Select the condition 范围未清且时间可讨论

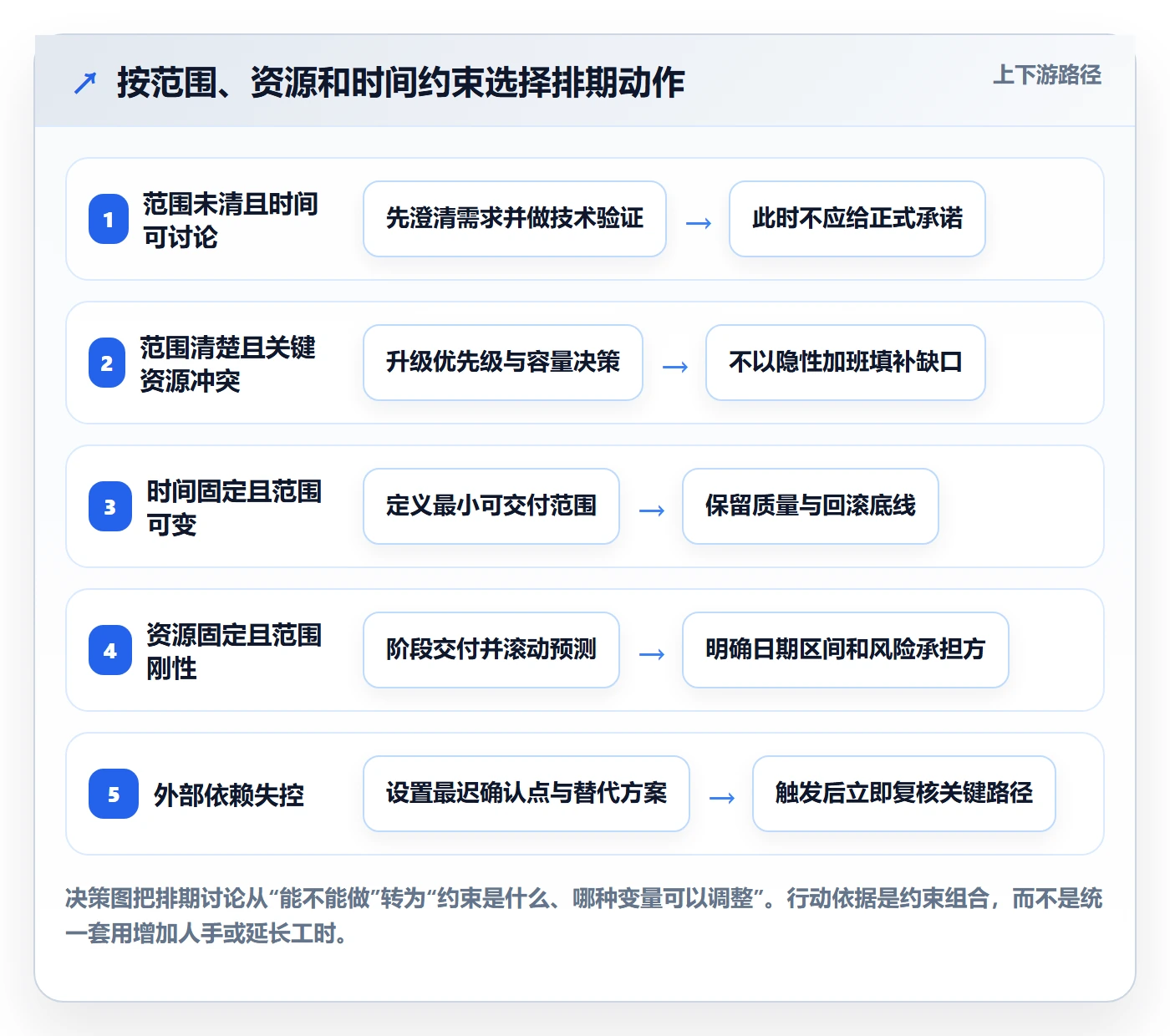230,220
